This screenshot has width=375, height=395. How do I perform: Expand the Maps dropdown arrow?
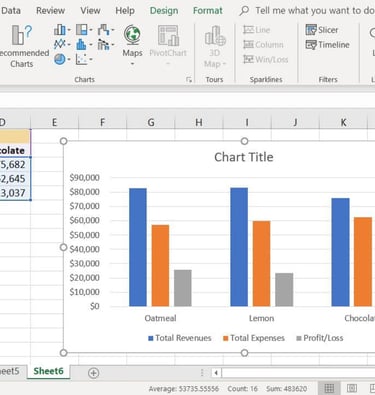pyautogui.click(x=132, y=64)
